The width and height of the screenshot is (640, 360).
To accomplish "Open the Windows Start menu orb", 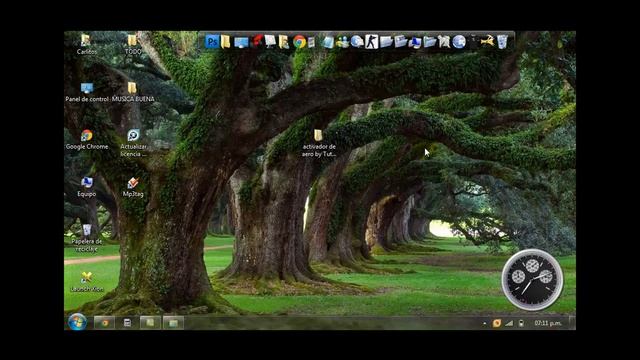I will 77,322.
